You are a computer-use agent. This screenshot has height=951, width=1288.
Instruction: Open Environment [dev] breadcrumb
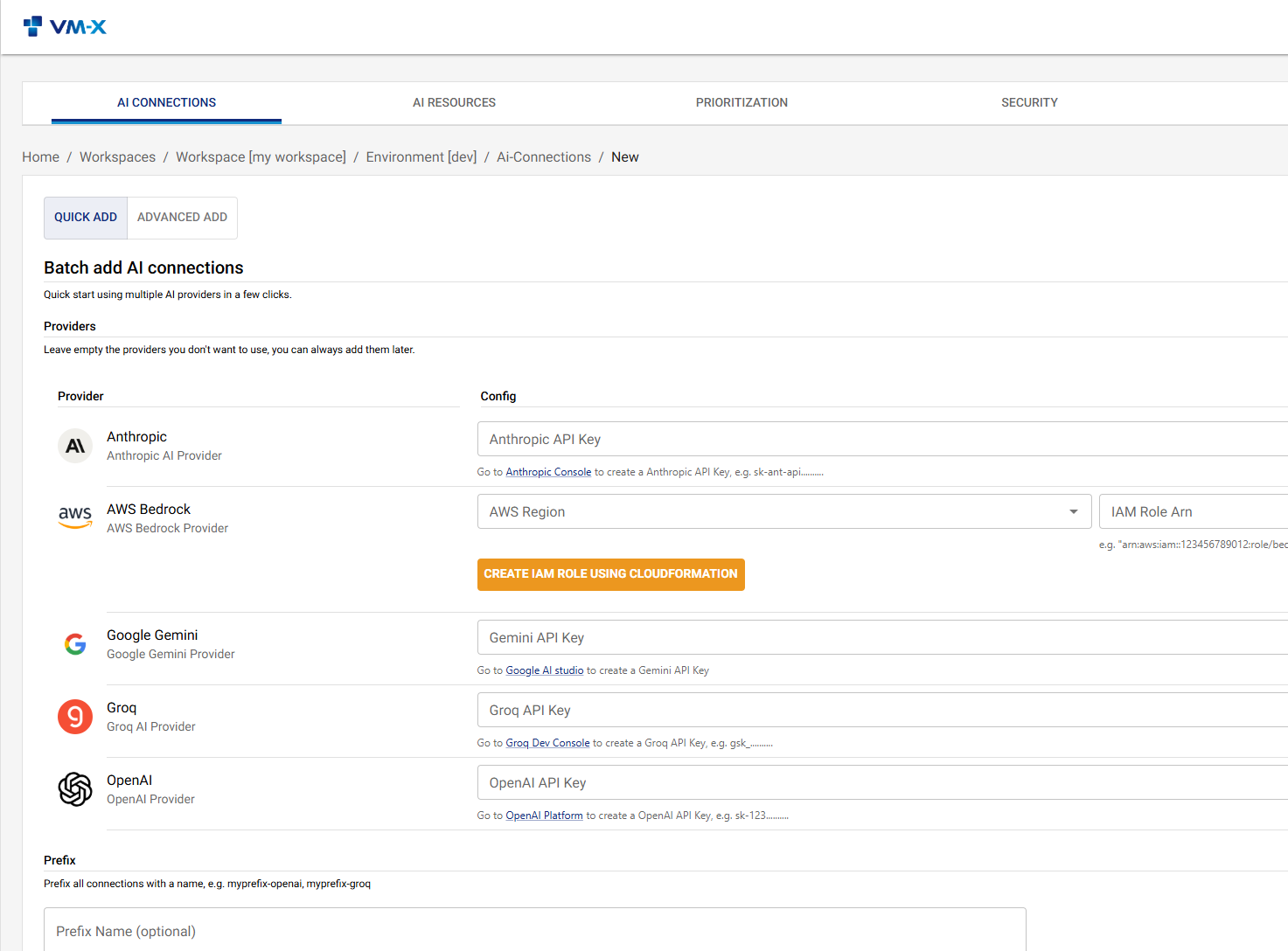tap(421, 157)
